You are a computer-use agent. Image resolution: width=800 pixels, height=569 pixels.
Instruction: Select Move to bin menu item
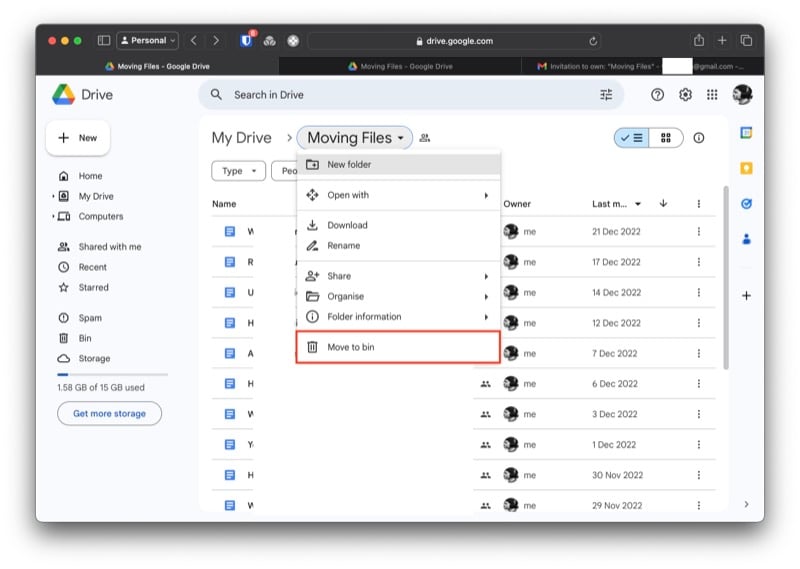point(398,347)
